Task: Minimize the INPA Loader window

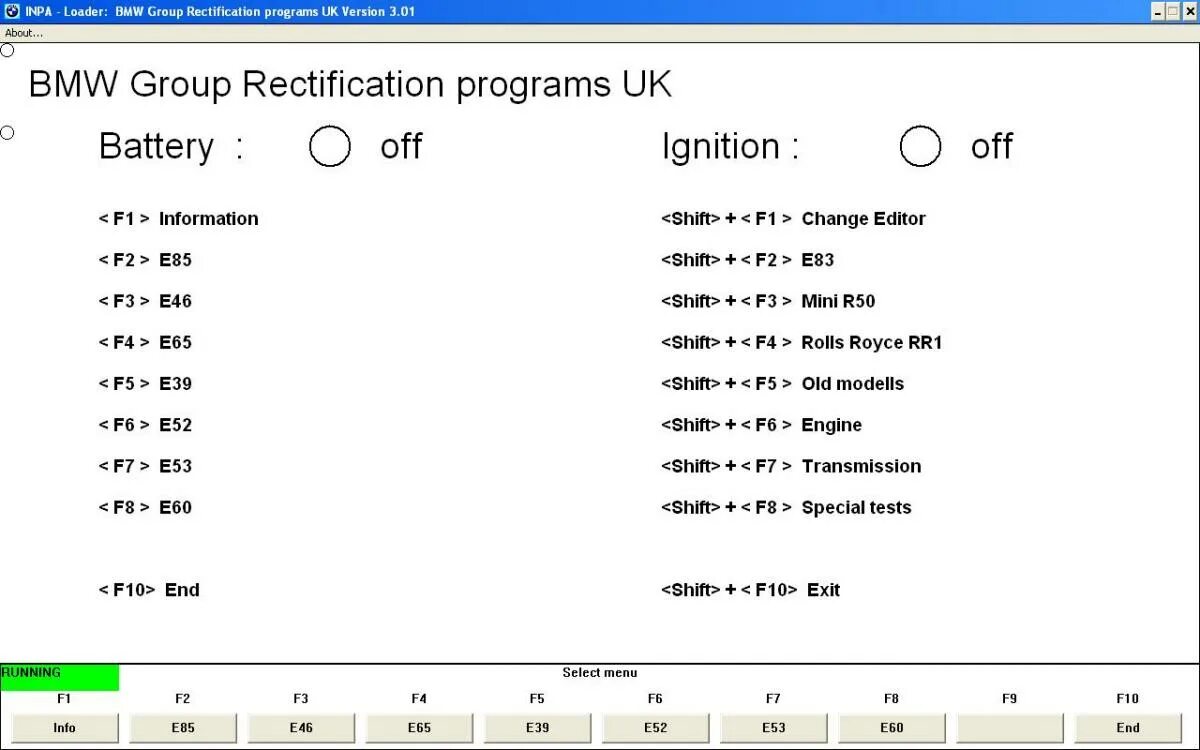Action: [1158, 12]
